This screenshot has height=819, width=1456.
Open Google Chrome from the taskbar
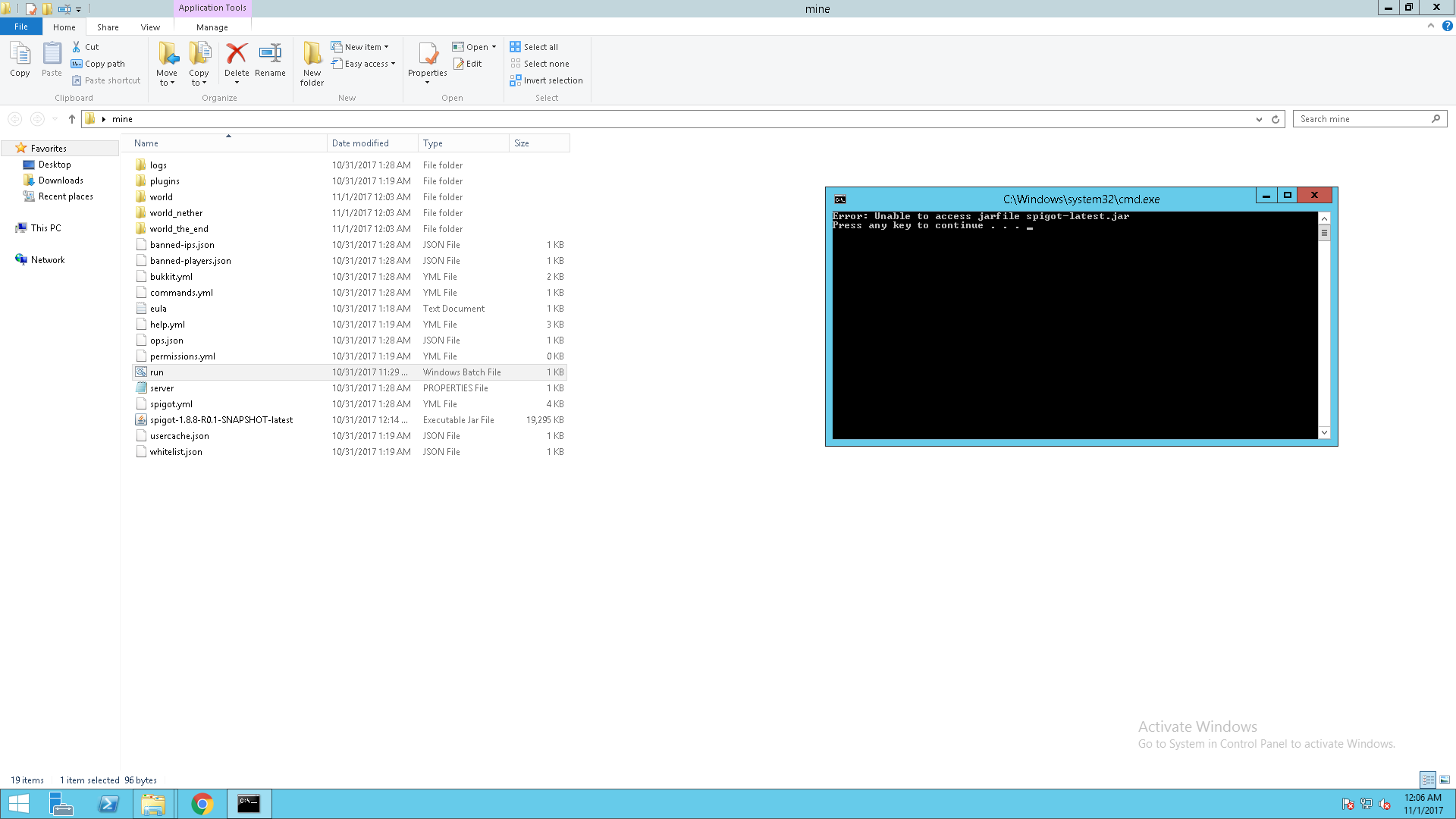pyautogui.click(x=202, y=804)
